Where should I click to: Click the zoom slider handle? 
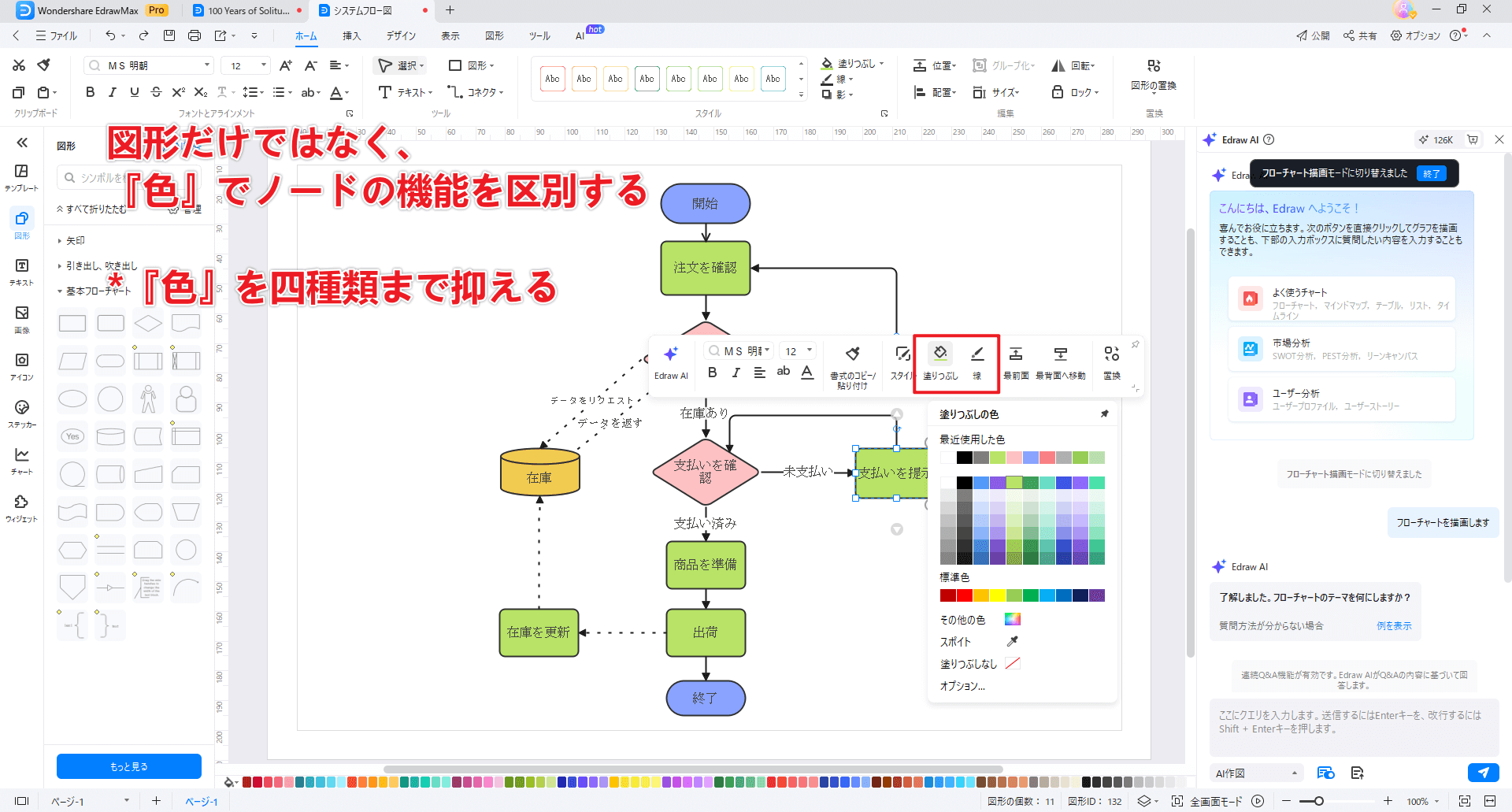point(1318,801)
